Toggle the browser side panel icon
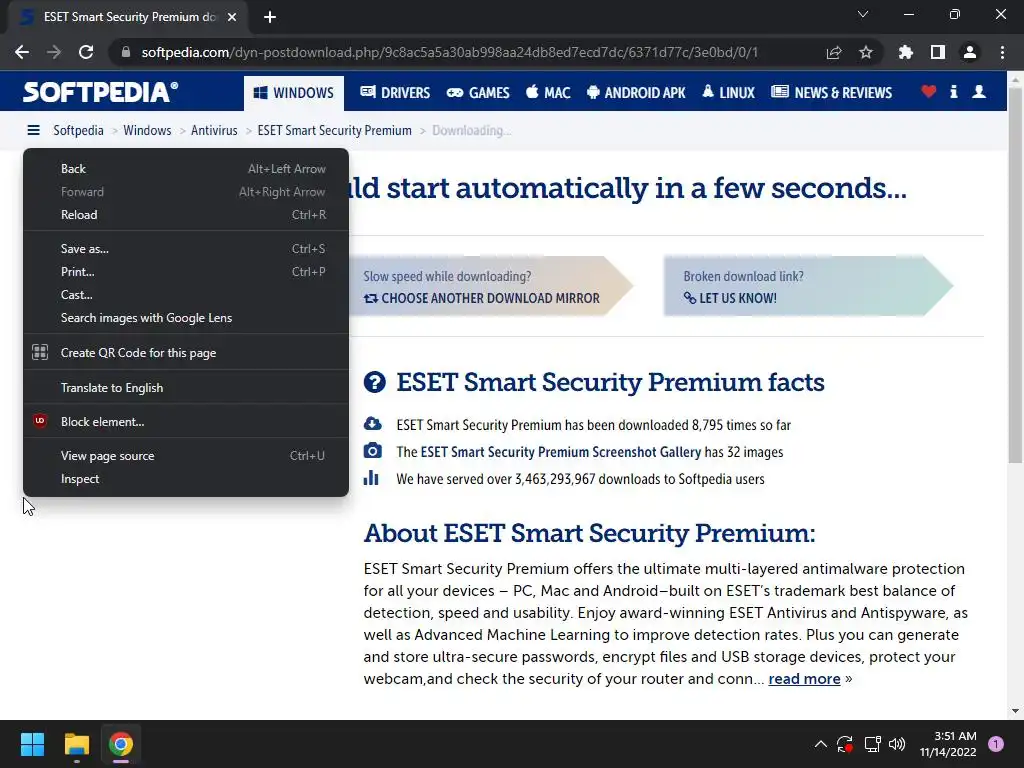Viewport: 1024px width, 768px height. click(x=938, y=52)
